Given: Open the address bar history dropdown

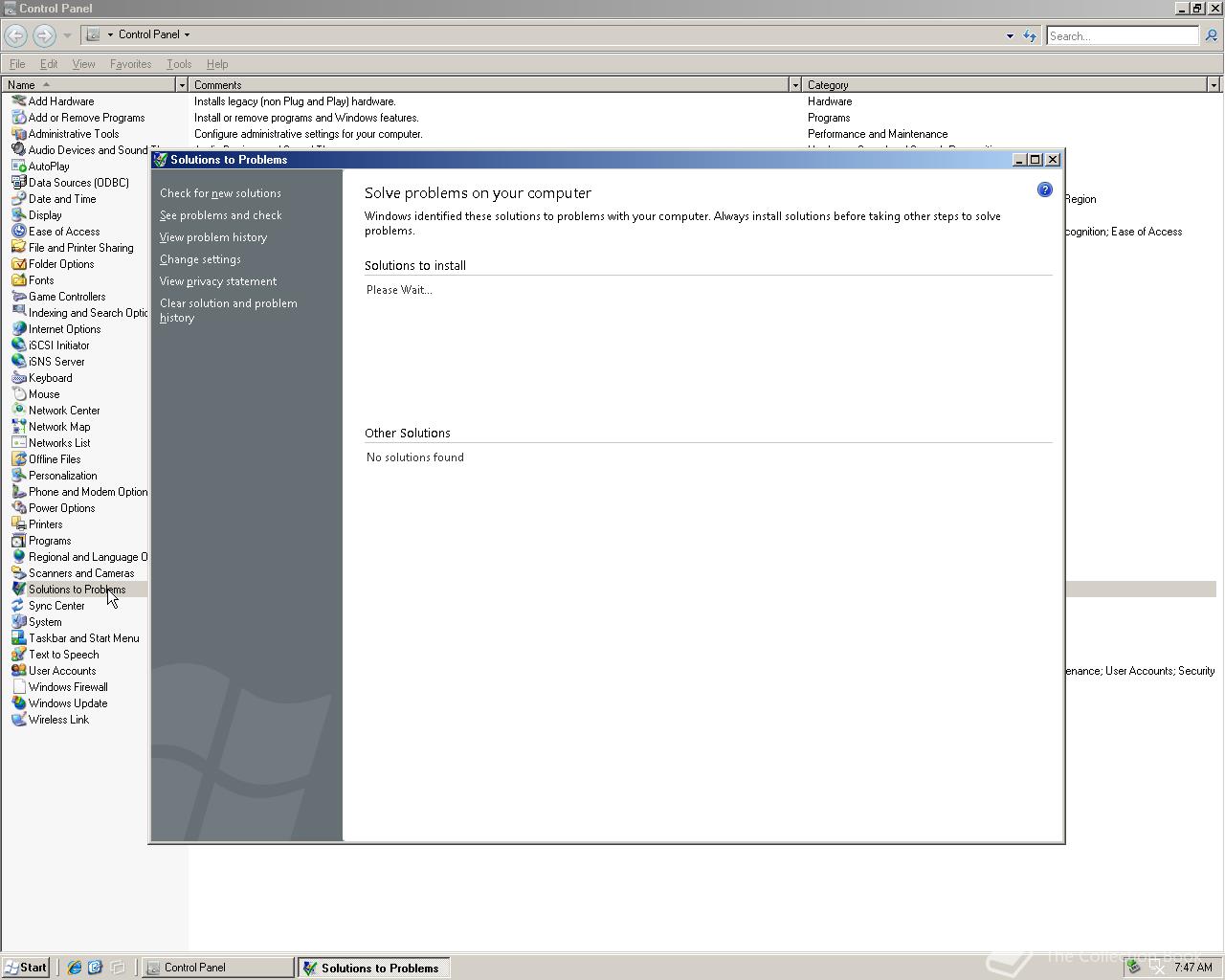Looking at the screenshot, I should [1010, 35].
